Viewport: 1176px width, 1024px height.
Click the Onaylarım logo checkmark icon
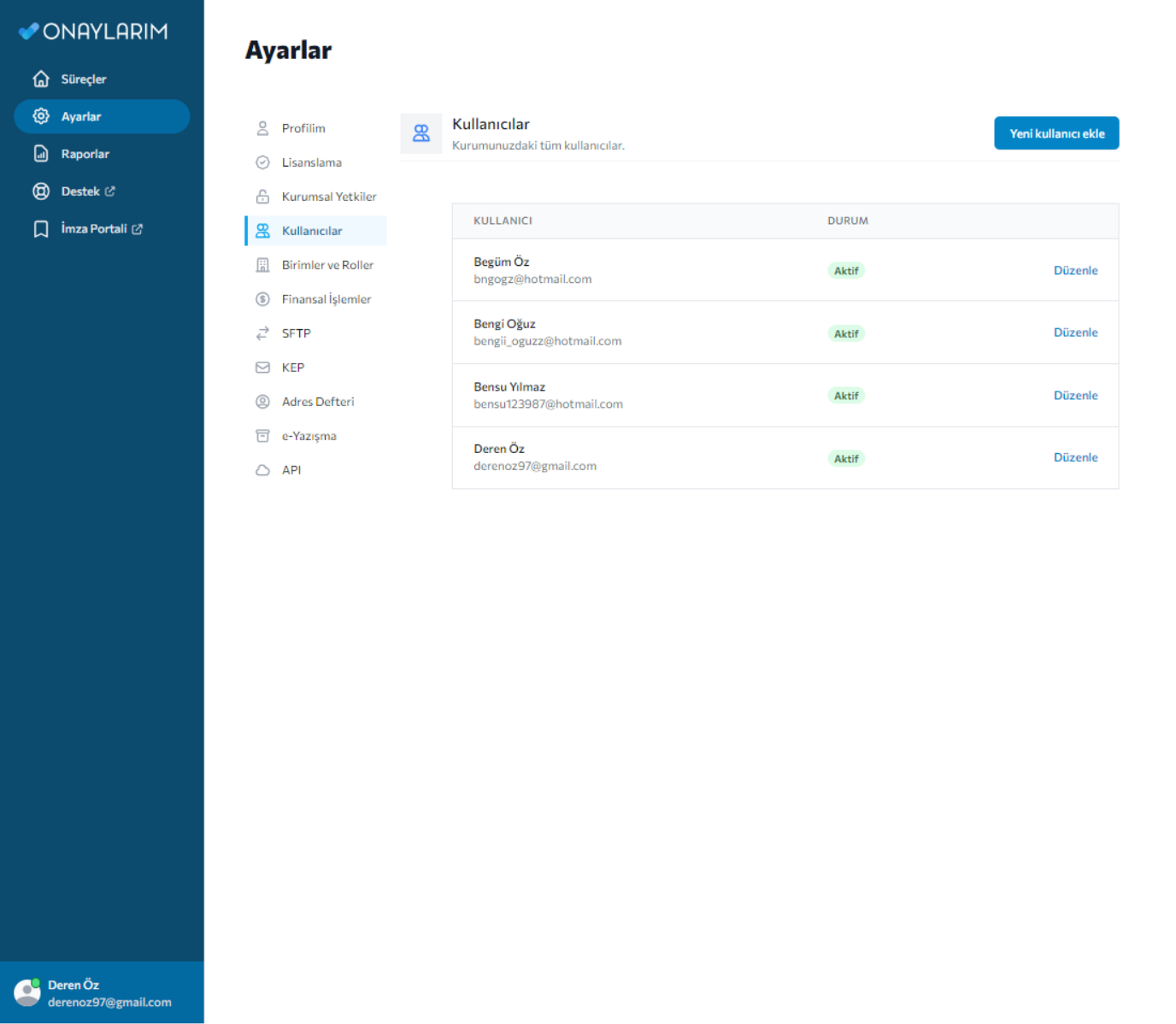(28, 32)
